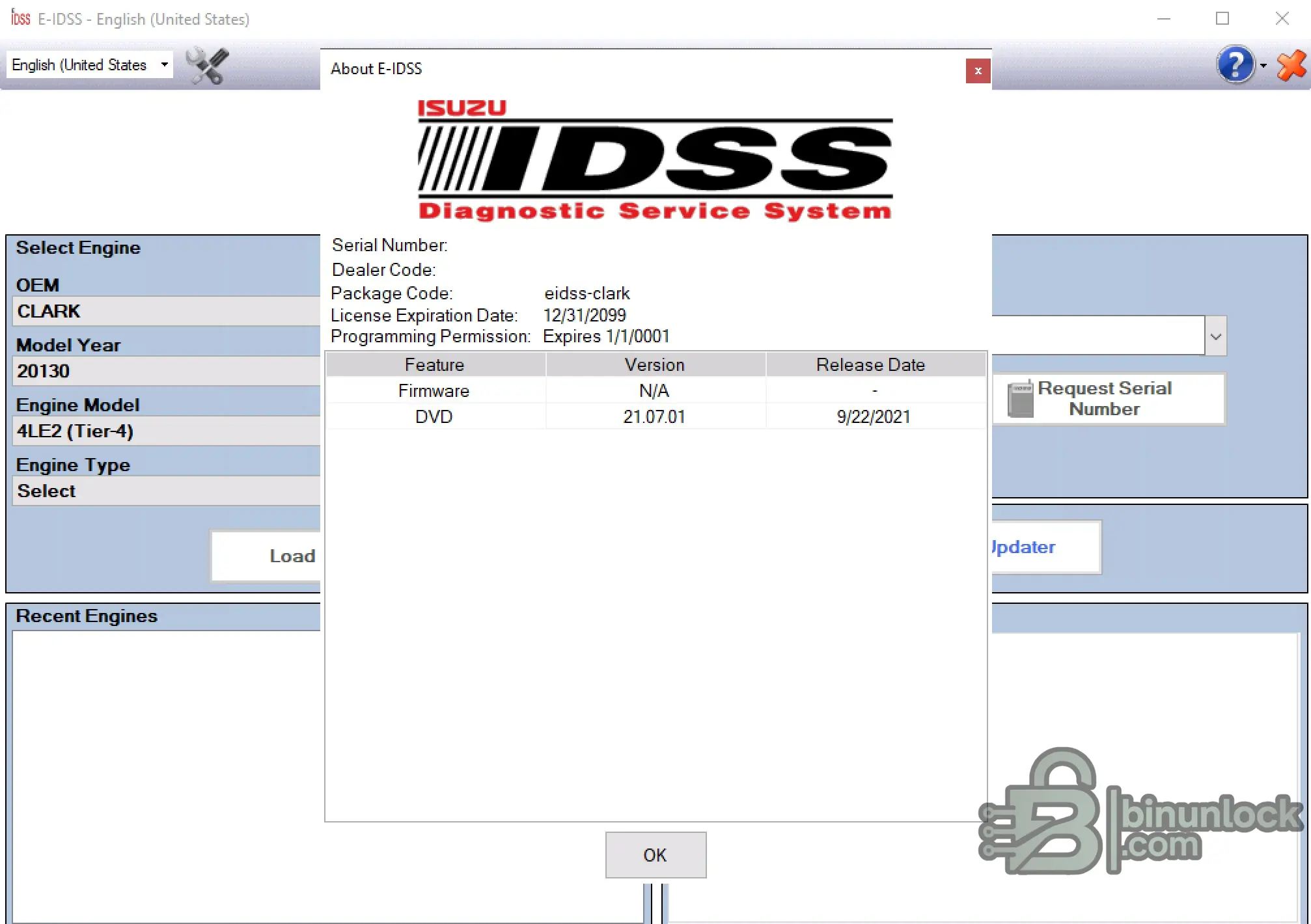1311x924 pixels.
Task: Click the Release Date column header
Action: [876, 364]
